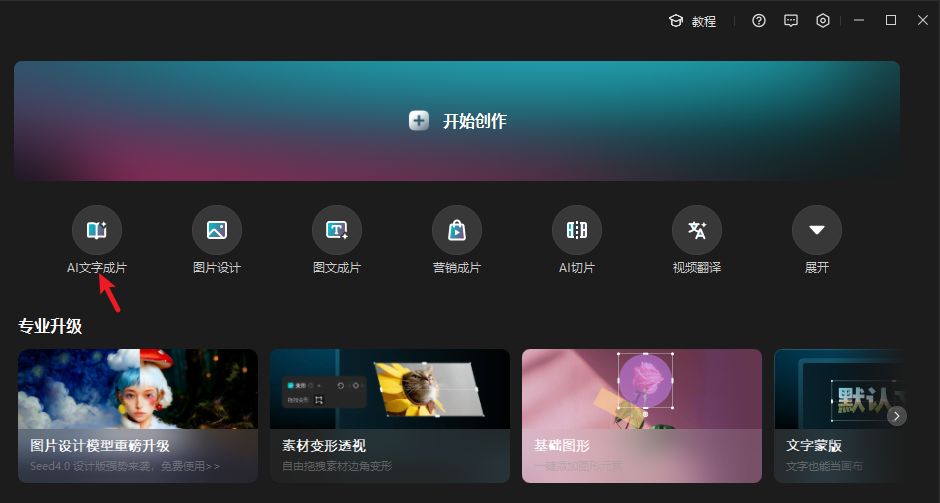The width and height of the screenshot is (940, 503).
Task: Open the 素材变形透视 feature card
Action: [x=390, y=415]
